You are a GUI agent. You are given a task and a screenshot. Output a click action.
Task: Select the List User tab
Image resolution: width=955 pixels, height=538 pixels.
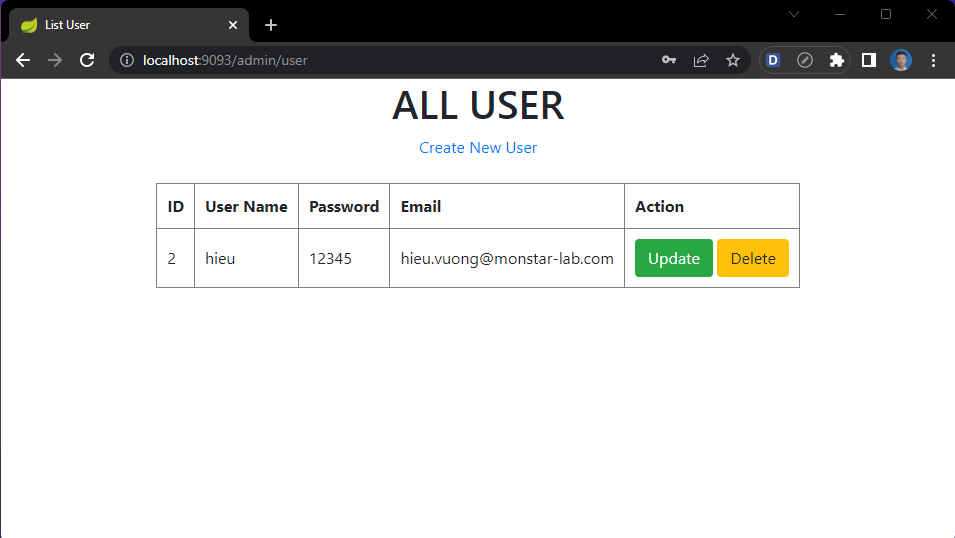pos(129,25)
